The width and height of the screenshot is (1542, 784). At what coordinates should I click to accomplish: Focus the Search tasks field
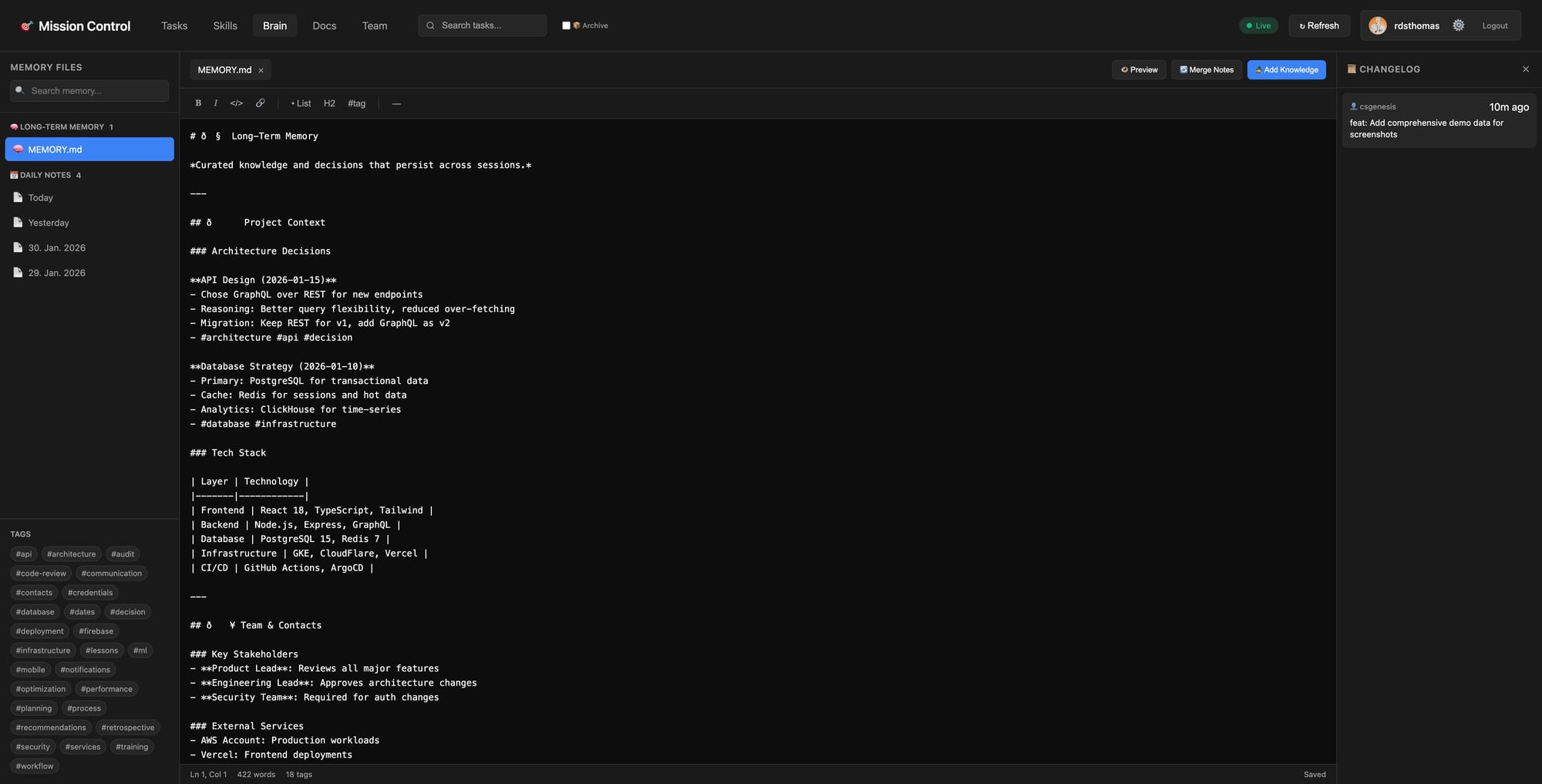(x=483, y=25)
